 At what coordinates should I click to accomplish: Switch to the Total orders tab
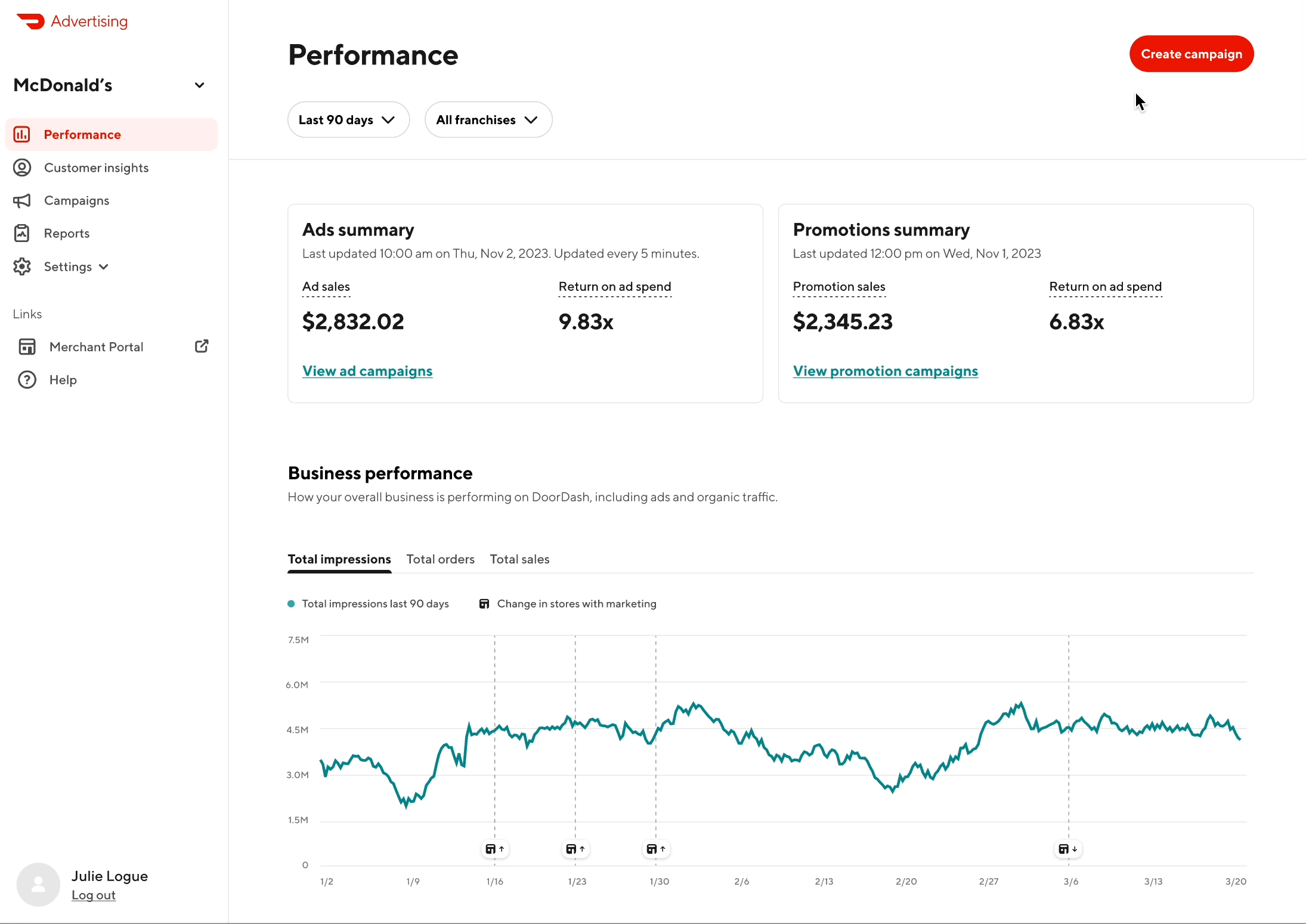coord(440,559)
